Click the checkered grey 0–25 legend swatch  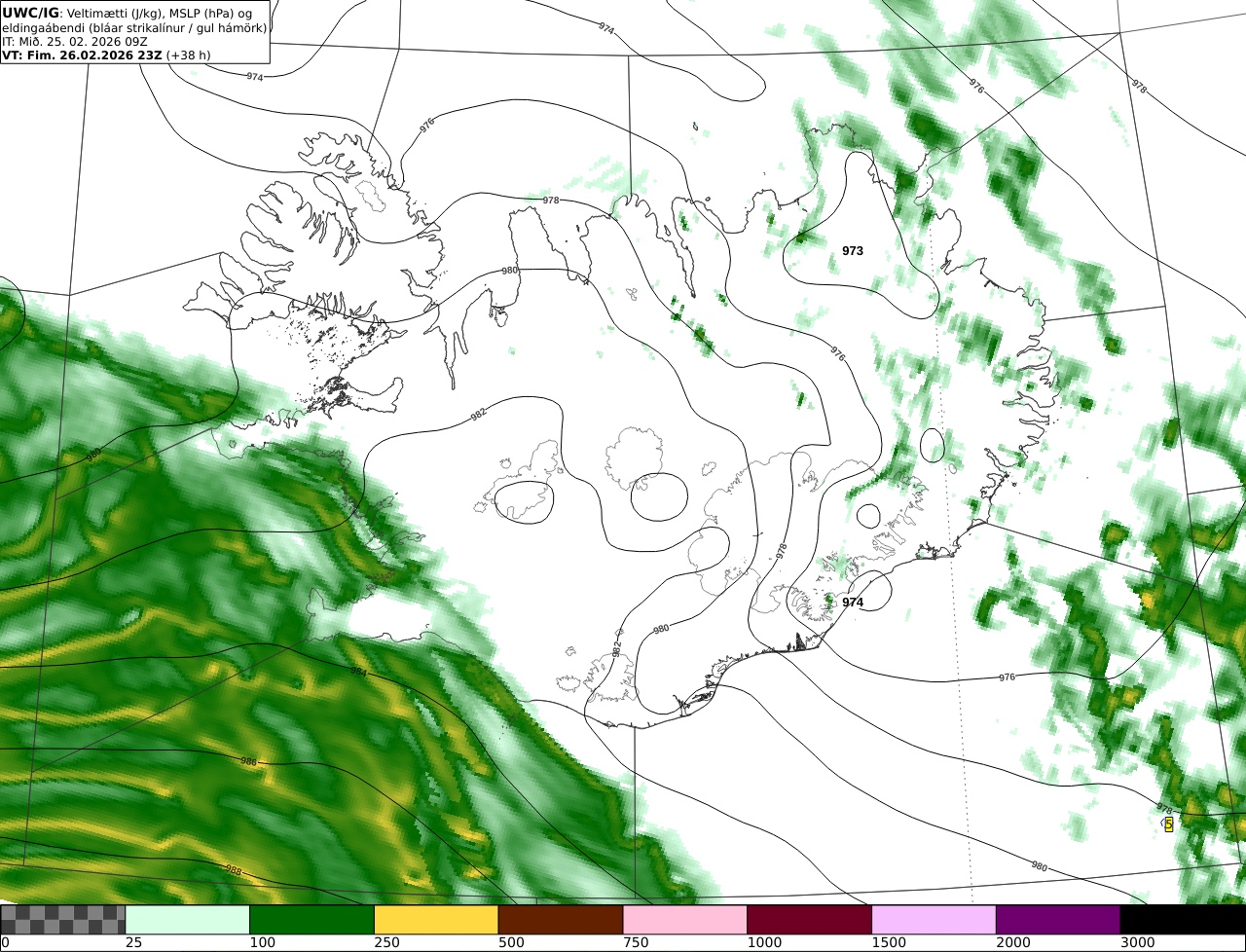(x=63, y=920)
